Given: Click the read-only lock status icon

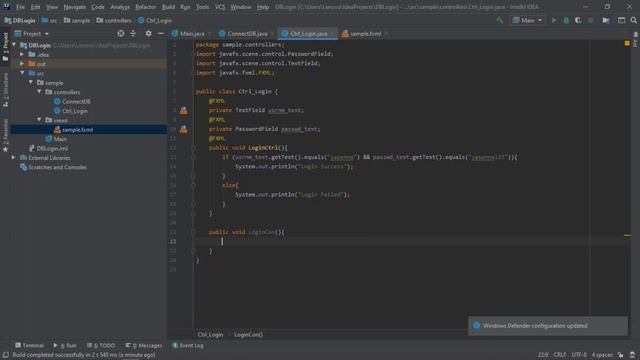Looking at the screenshot, I should pyautogui.click(x=620, y=355).
